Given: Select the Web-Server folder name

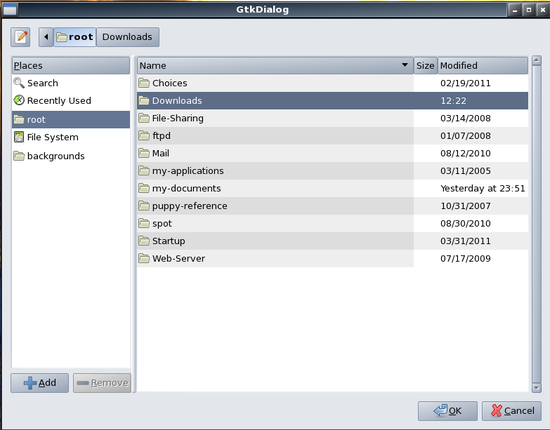Looking at the screenshot, I should [179, 258].
